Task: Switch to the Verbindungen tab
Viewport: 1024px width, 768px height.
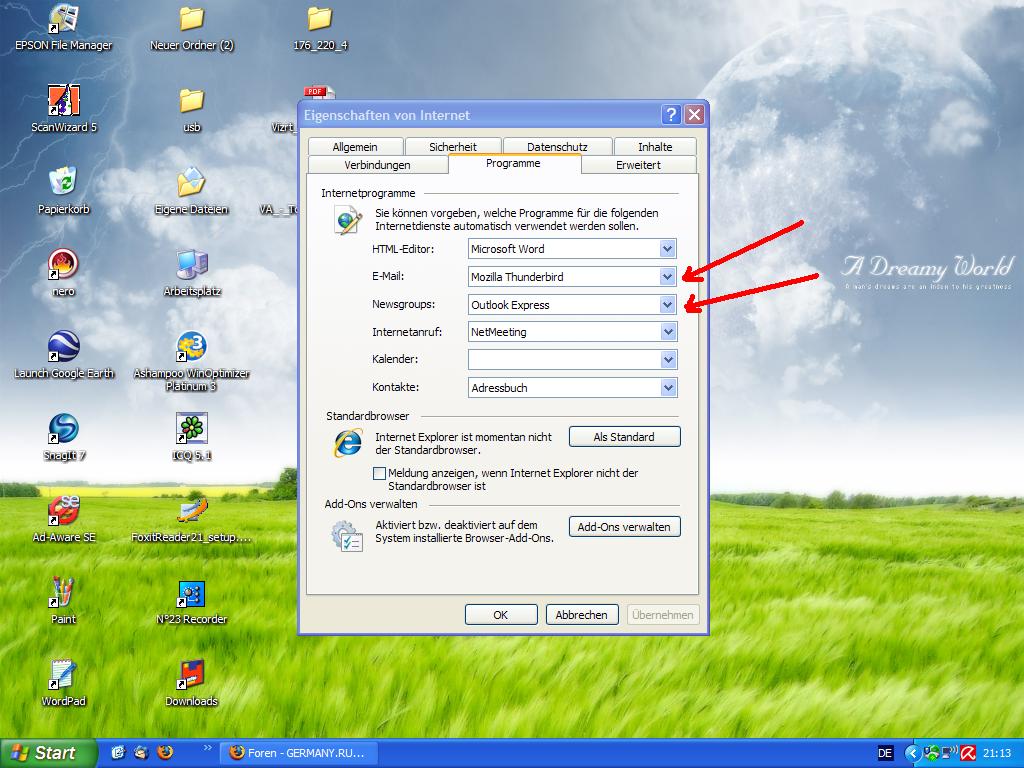Action: [x=377, y=165]
